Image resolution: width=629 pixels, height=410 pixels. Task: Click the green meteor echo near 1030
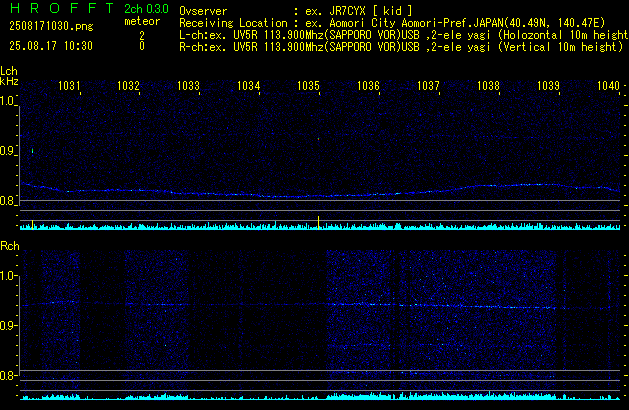point(32,151)
